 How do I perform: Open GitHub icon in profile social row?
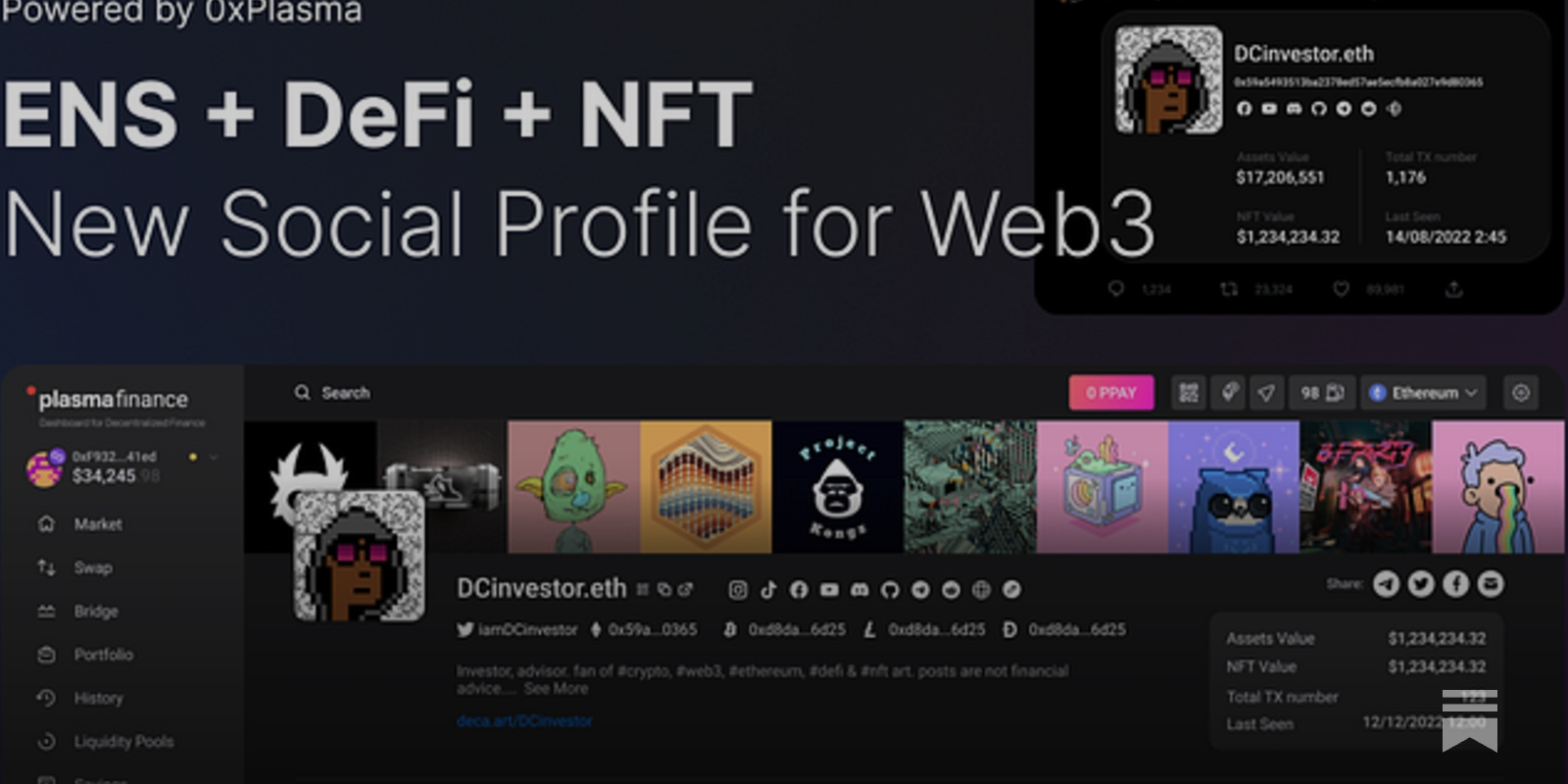tap(890, 589)
